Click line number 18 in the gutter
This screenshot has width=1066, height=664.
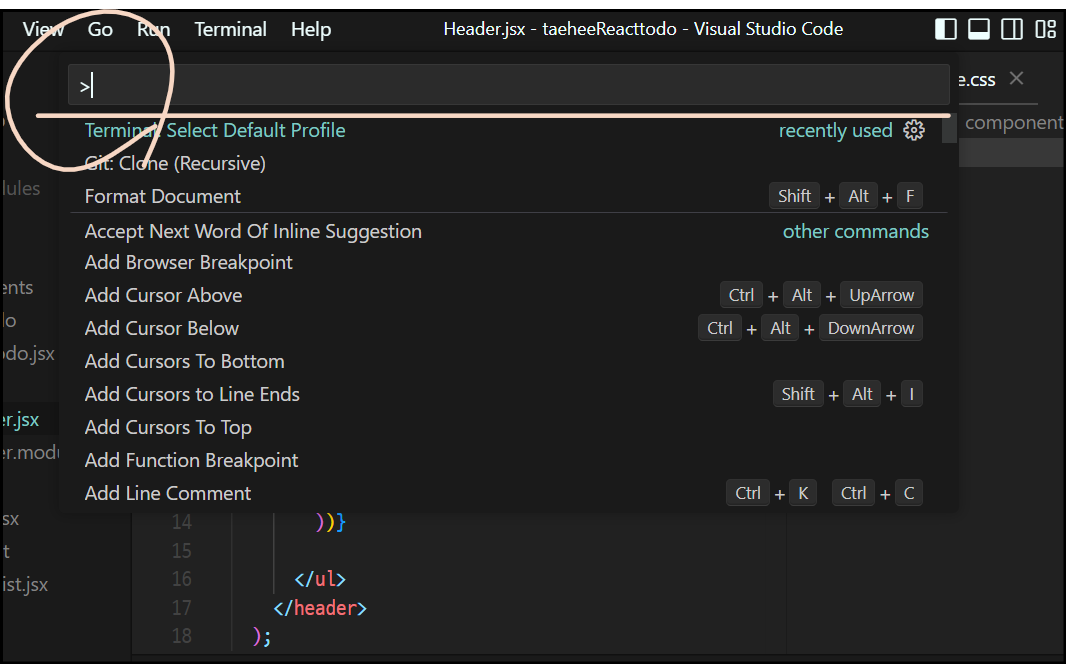click(x=182, y=635)
